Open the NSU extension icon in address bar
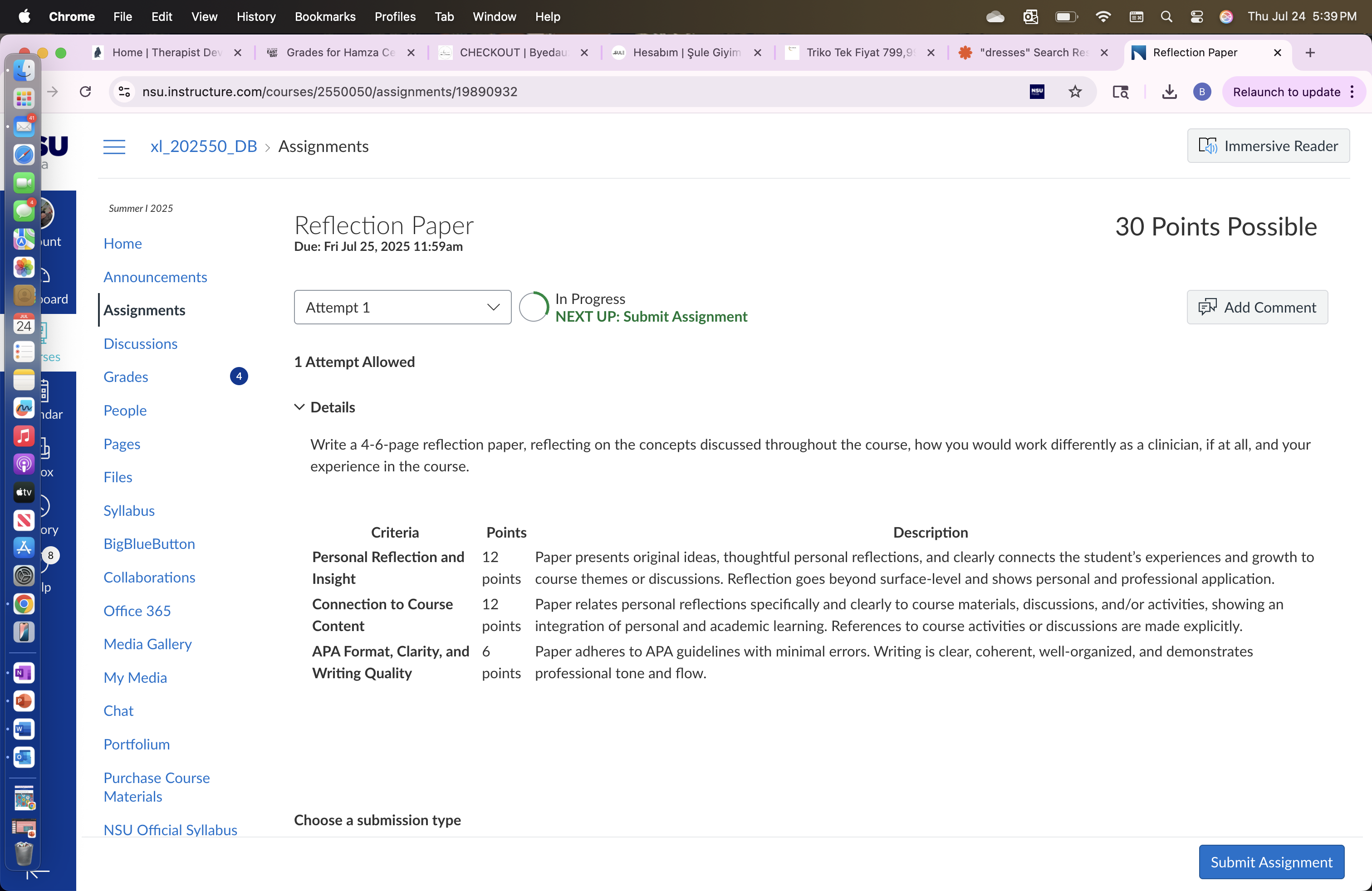The image size is (1372, 891). tap(1037, 92)
